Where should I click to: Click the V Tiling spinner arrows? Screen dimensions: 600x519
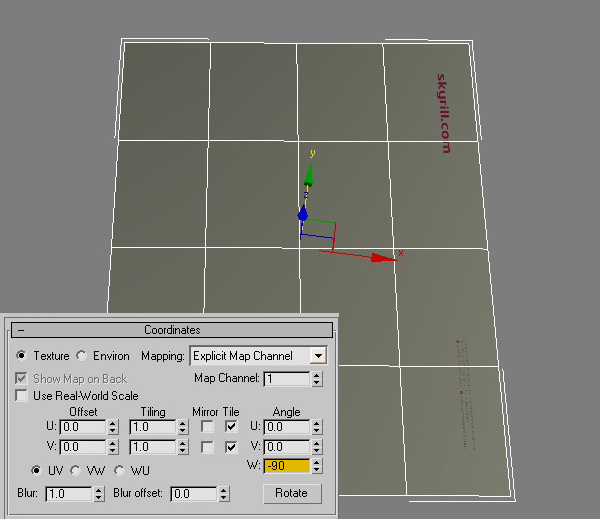pos(182,447)
